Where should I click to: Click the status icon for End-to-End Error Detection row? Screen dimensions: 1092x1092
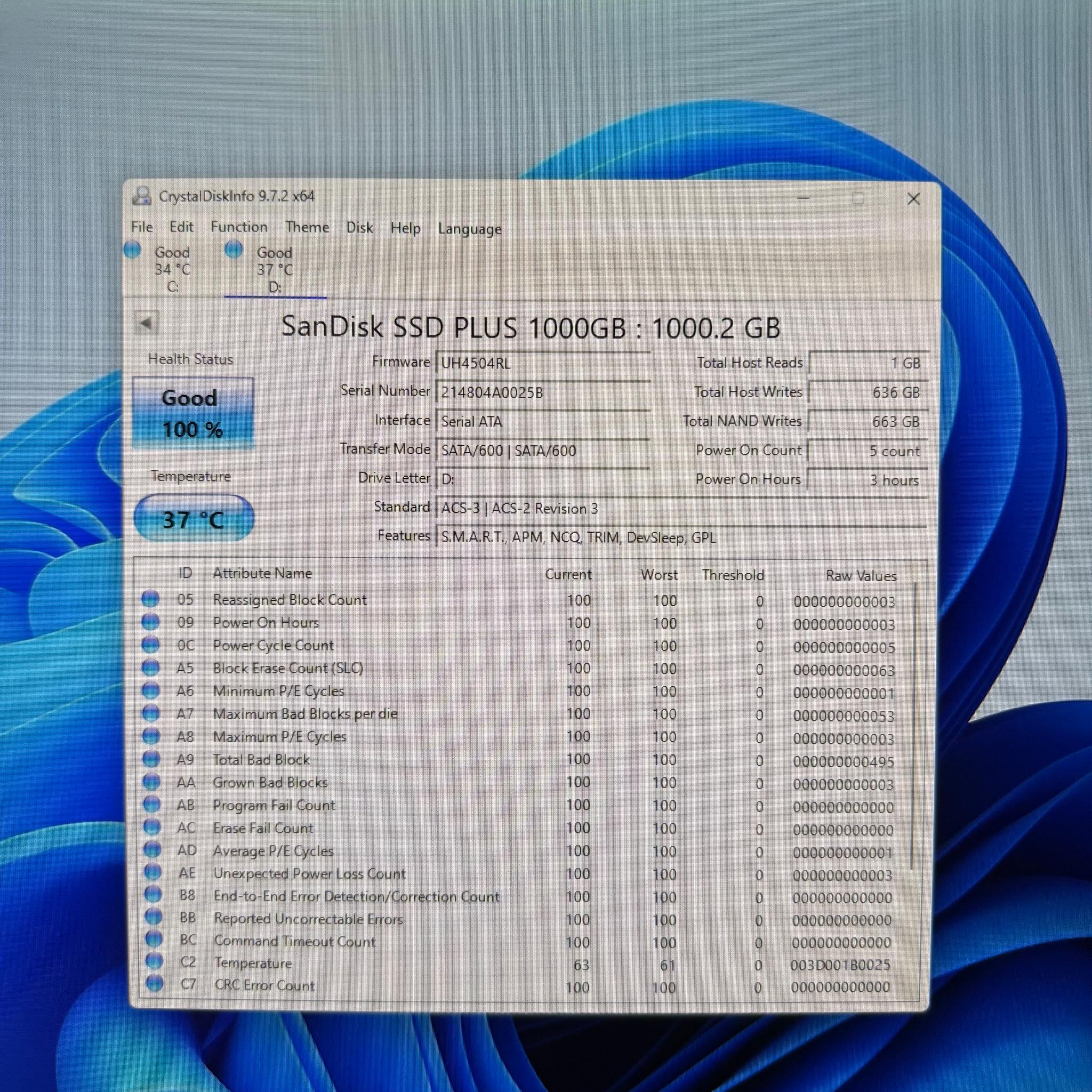(x=153, y=895)
